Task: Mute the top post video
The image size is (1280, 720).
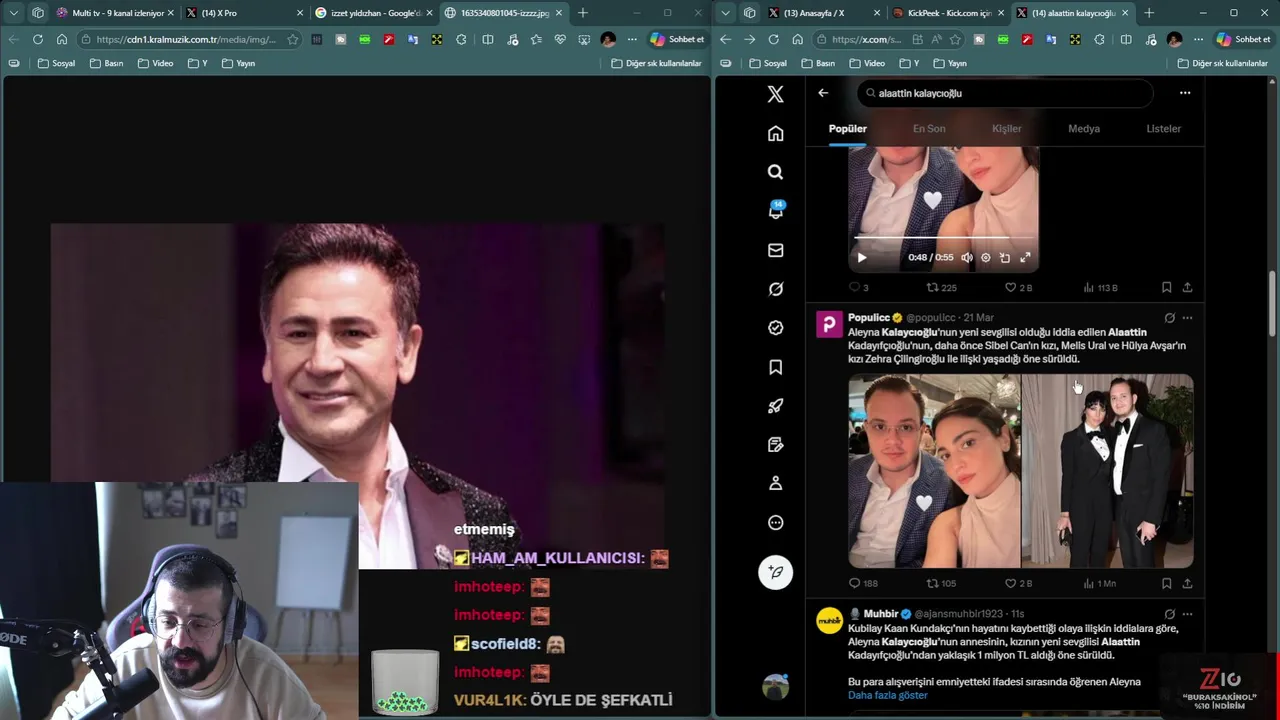Action: tap(967, 257)
